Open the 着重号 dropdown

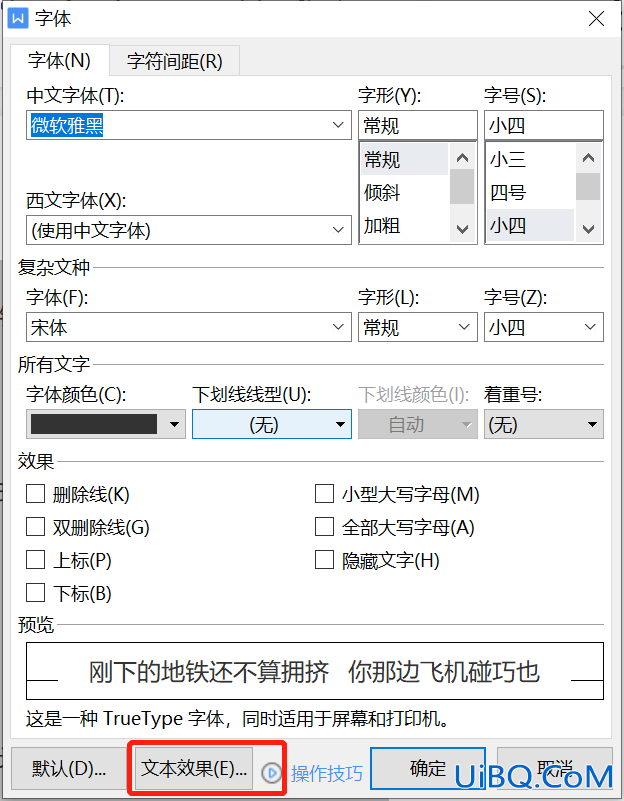(543, 424)
